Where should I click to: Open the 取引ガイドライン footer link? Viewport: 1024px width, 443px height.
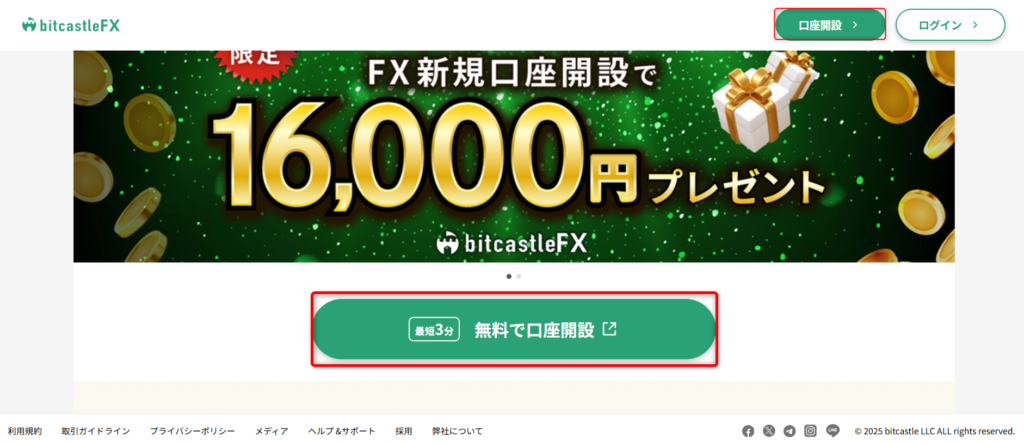[96, 431]
